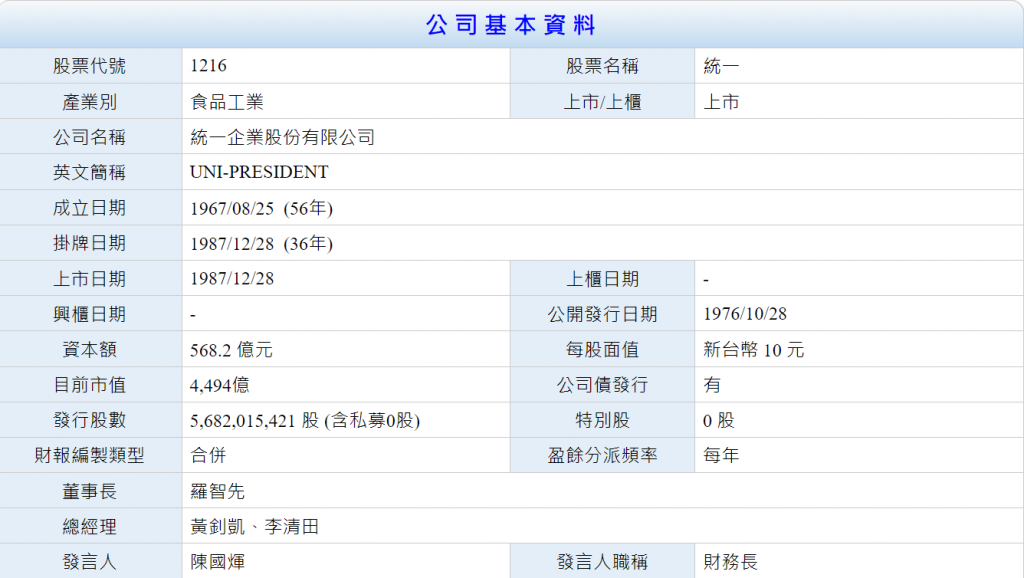Click the 財報編製類型 value 合併

(x=208, y=456)
